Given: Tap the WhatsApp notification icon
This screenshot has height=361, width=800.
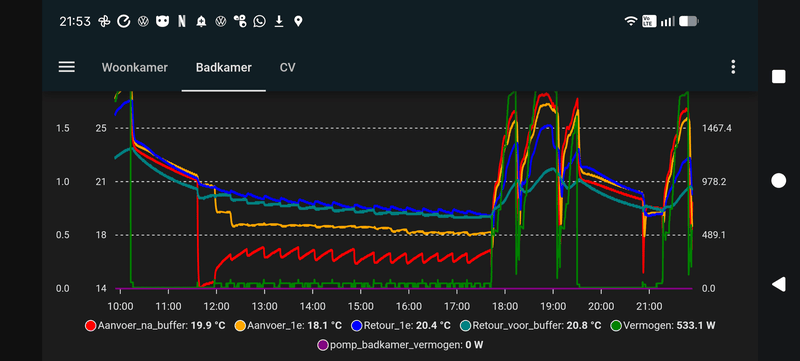Looking at the screenshot, I should pos(260,21).
